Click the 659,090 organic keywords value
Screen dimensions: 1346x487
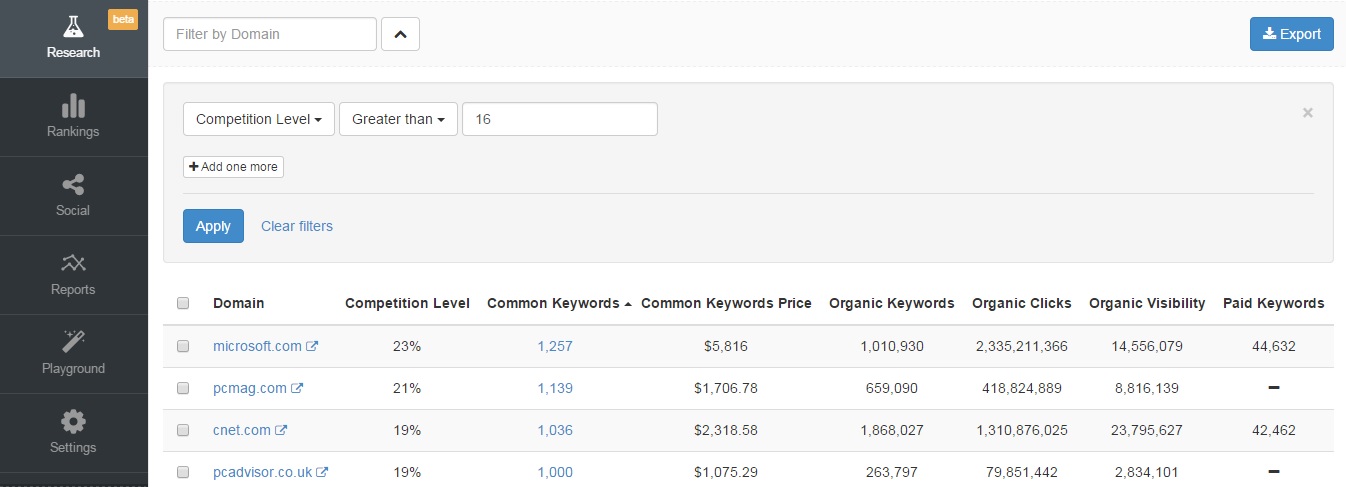[892, 388]
